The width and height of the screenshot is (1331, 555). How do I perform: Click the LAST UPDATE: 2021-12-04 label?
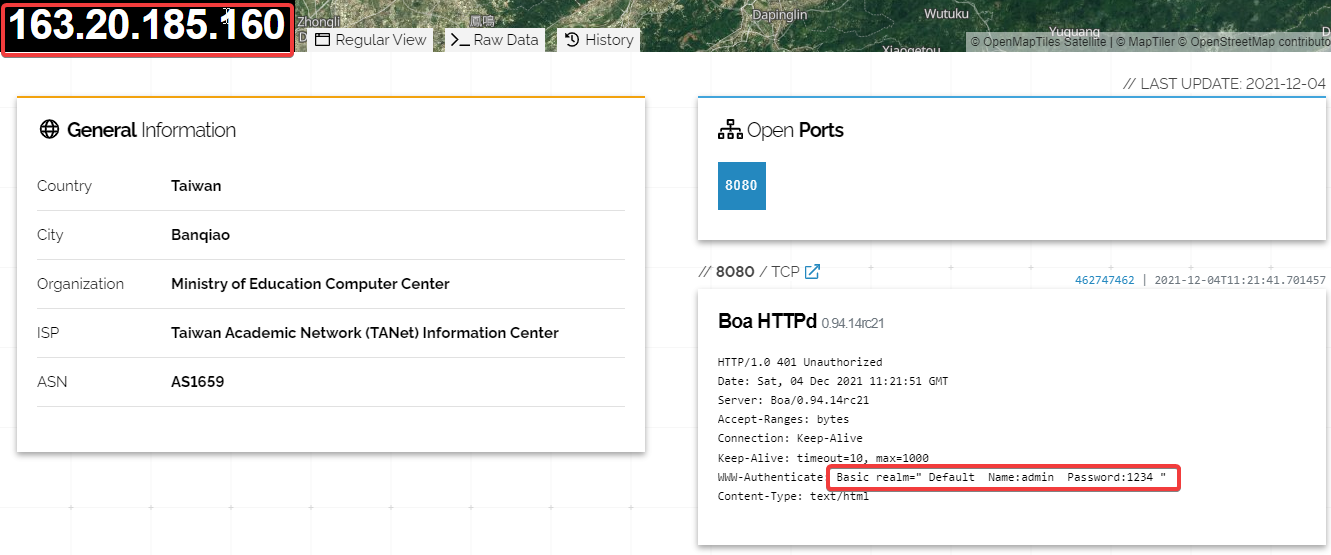click(x=1224, y=84)
